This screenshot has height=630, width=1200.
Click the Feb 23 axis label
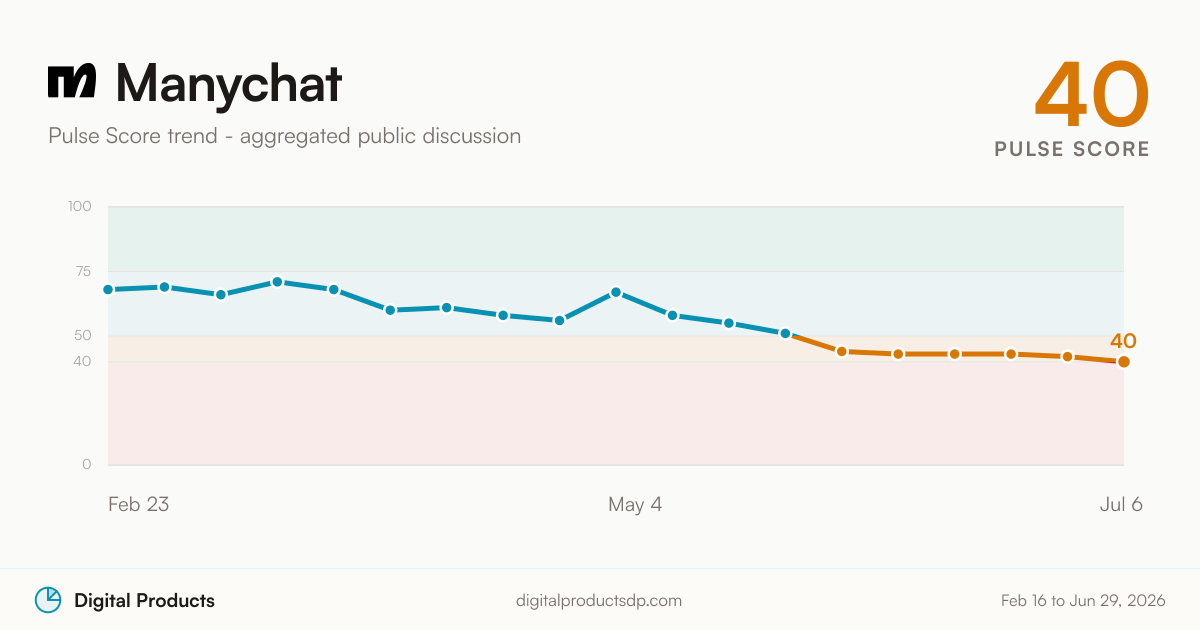tap(138, 504)
